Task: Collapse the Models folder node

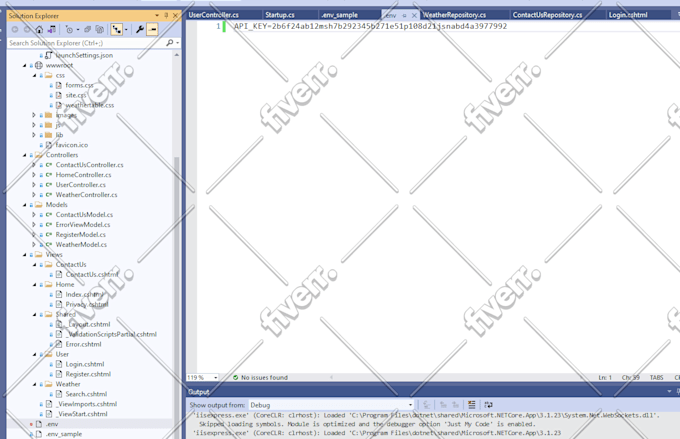Action: [24, 205]
